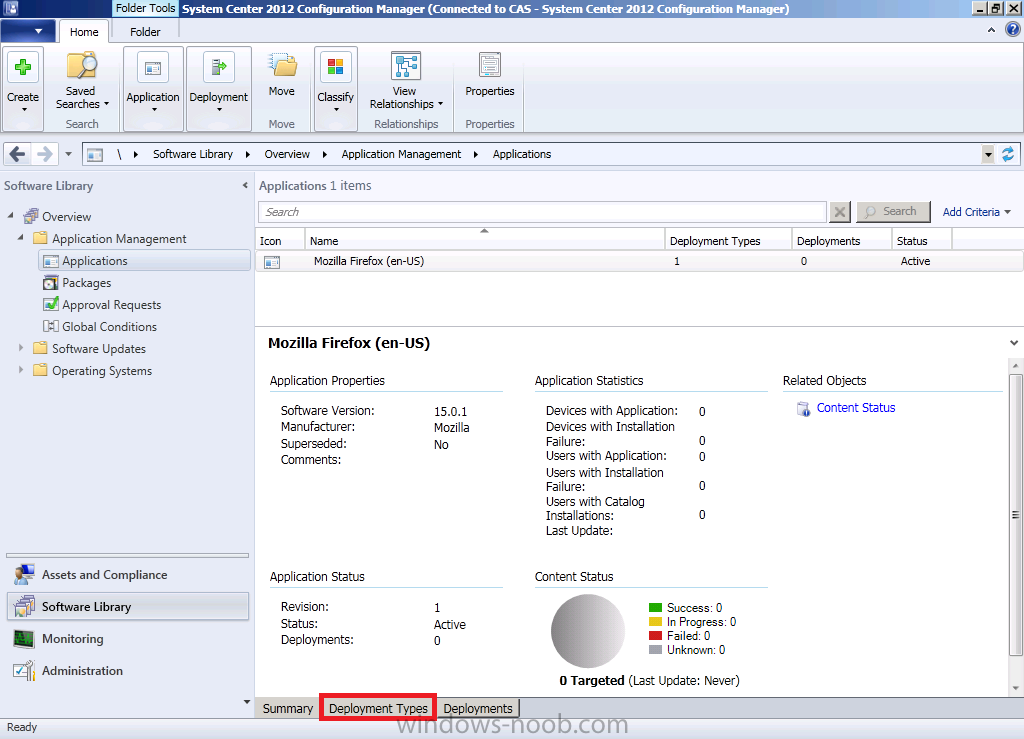Select the Mozilla Firefox (en-US) row
1024x739 pixels.
(639, 261)
